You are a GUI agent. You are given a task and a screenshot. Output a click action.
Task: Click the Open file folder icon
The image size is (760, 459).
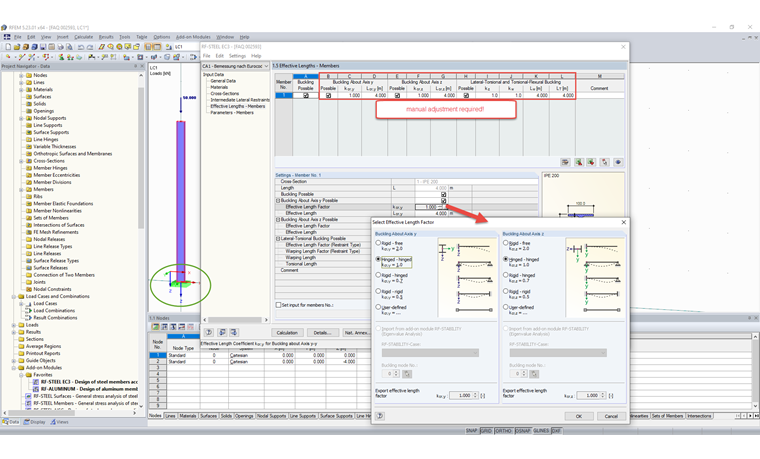17,47
